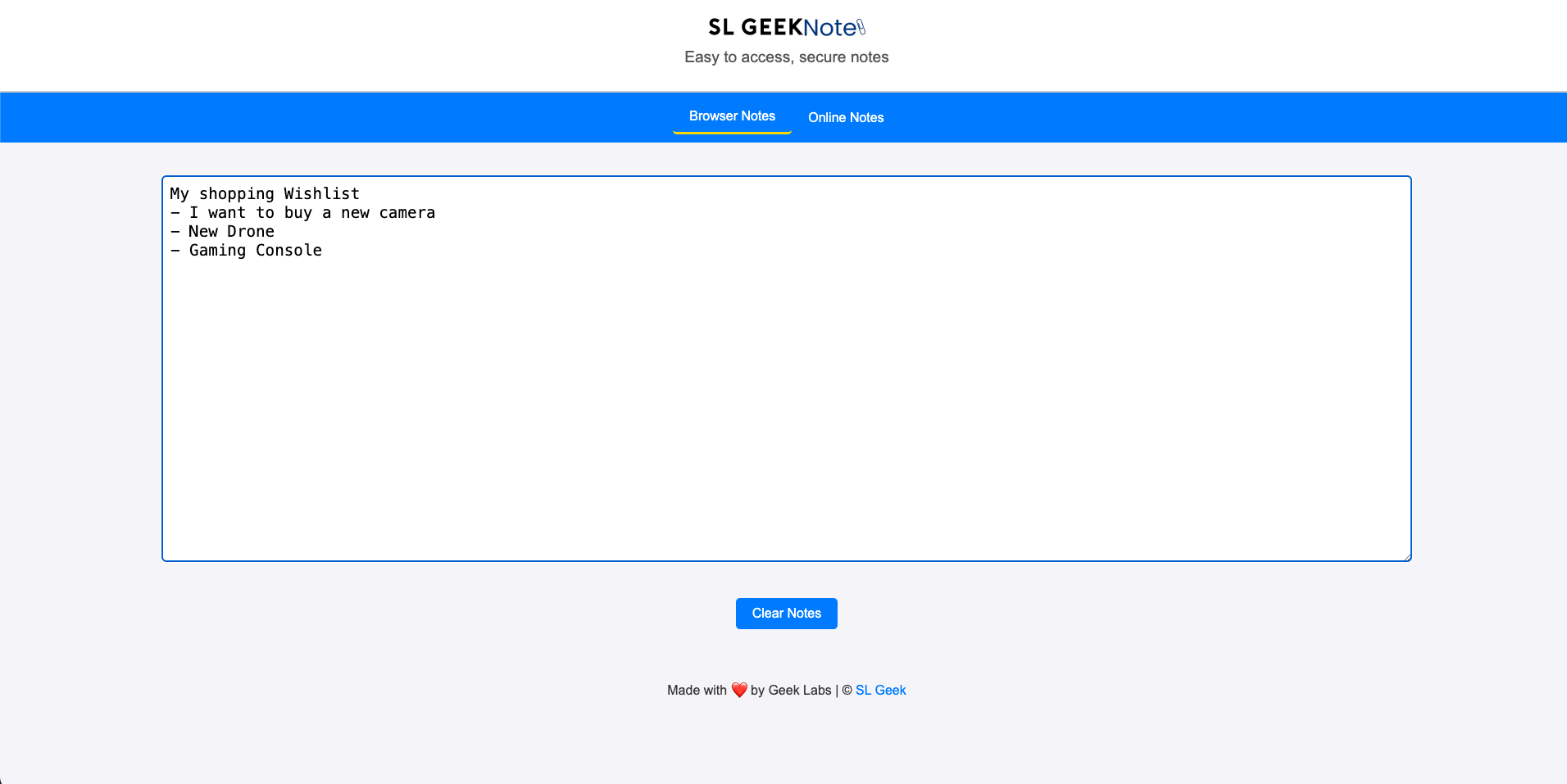Switch to the Browser Notes tab
The image size is (1567, 784).
732,116
